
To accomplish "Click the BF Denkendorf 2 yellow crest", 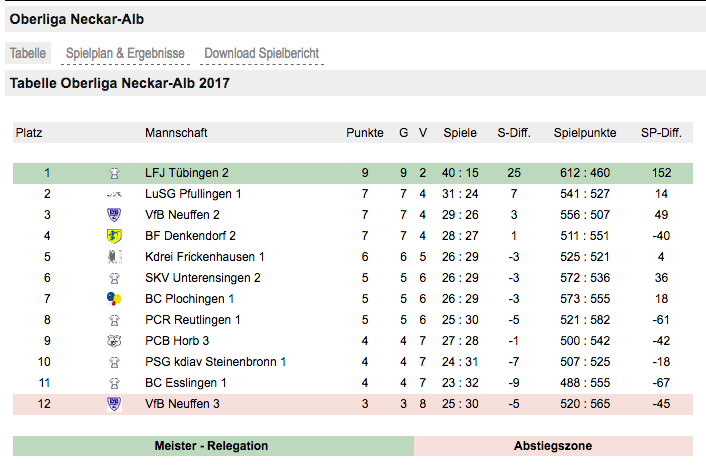I will coord(114,236).
